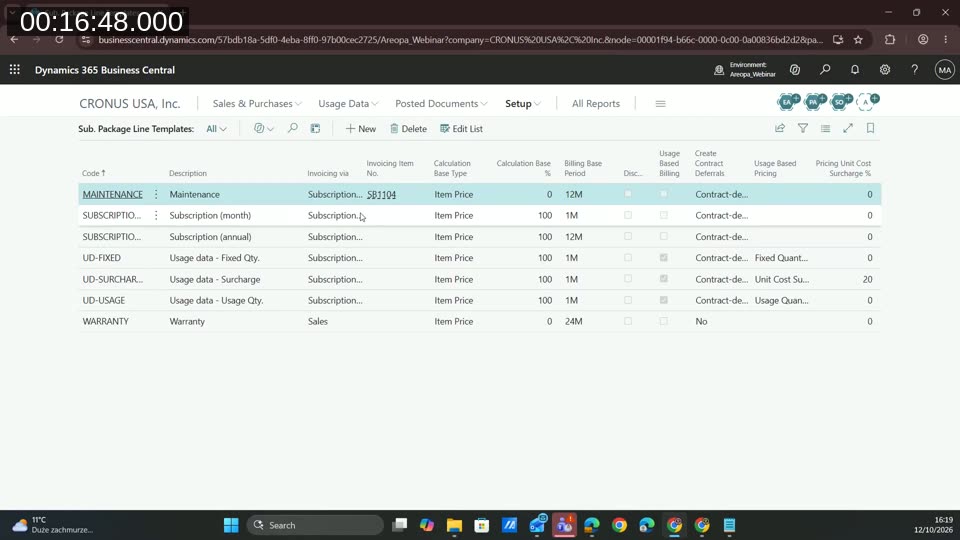This screenshot has width=960, height=540.
Task: Toggle Usage Based Billing for MAINTENANCE row
Action: click(x=664, y=194)
